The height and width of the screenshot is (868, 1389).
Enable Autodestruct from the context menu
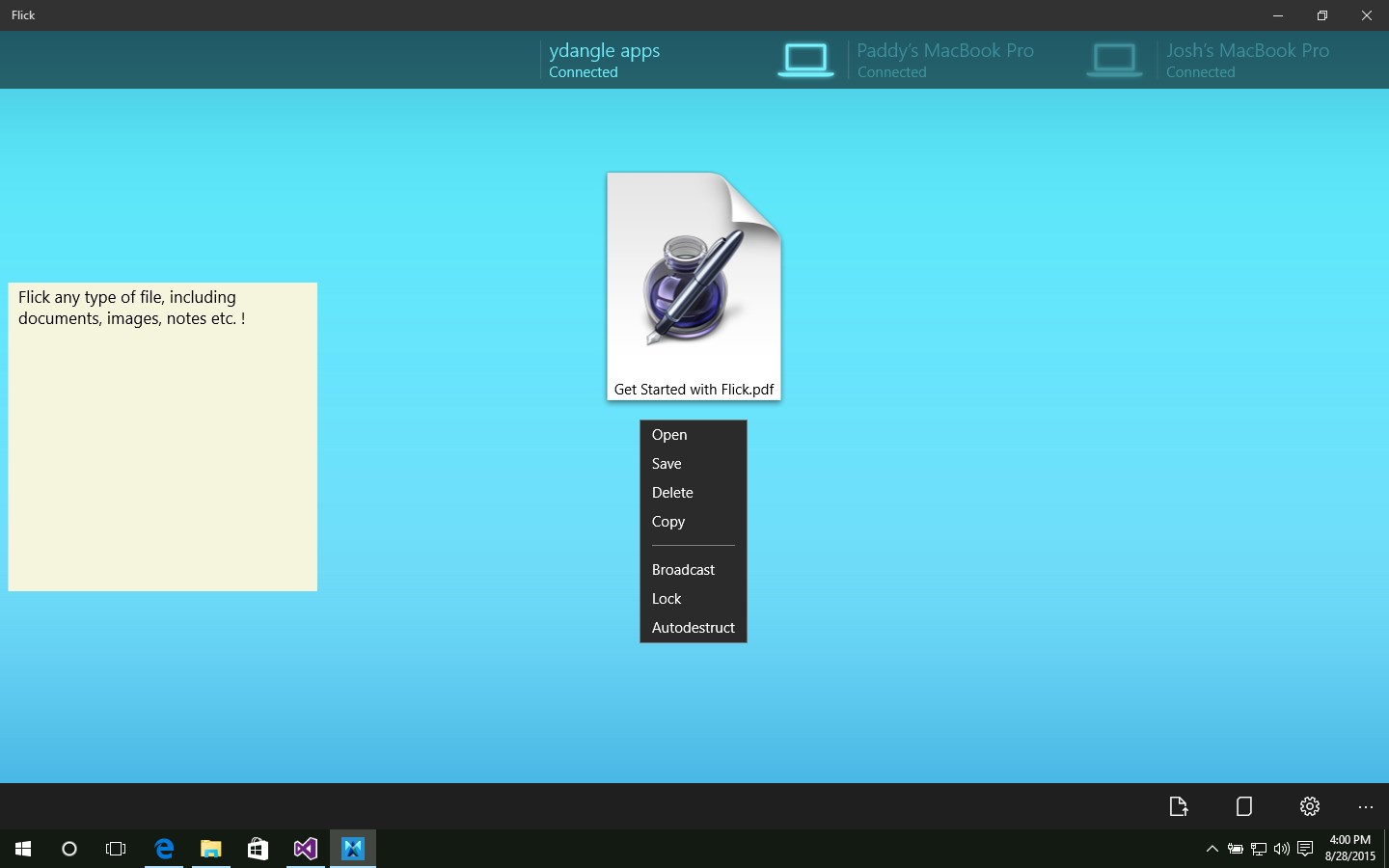click(693, 628)
